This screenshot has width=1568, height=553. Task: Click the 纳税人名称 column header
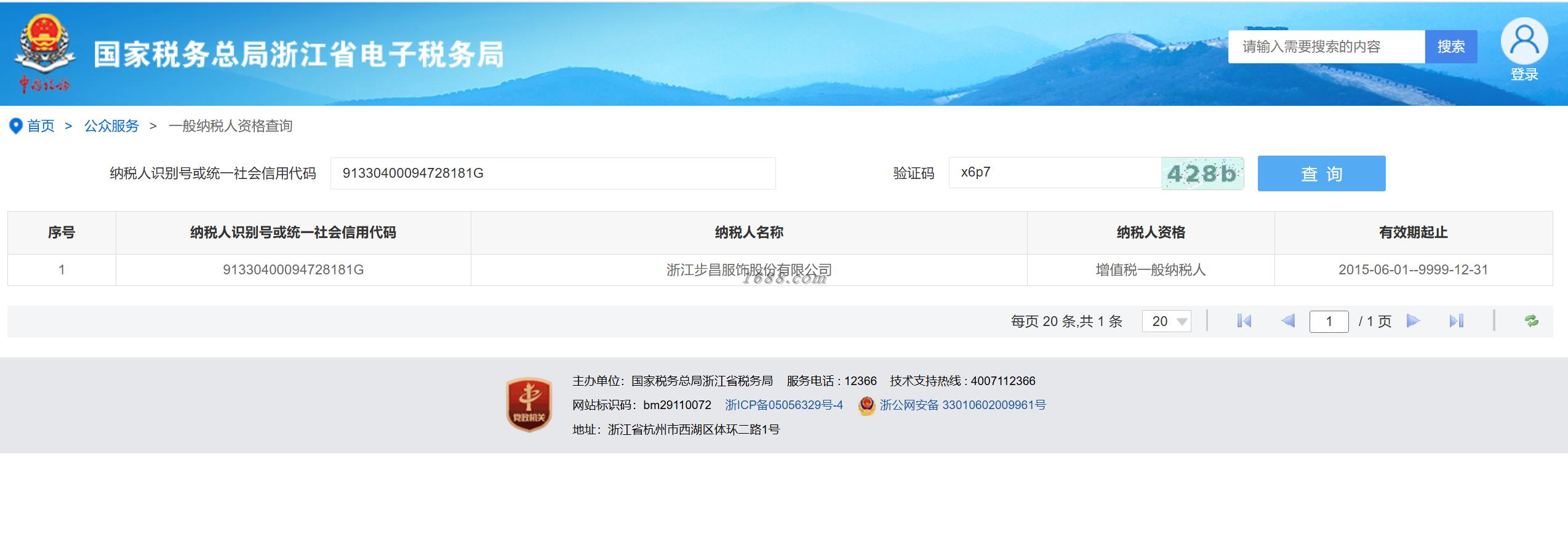[x=749, y=233]
